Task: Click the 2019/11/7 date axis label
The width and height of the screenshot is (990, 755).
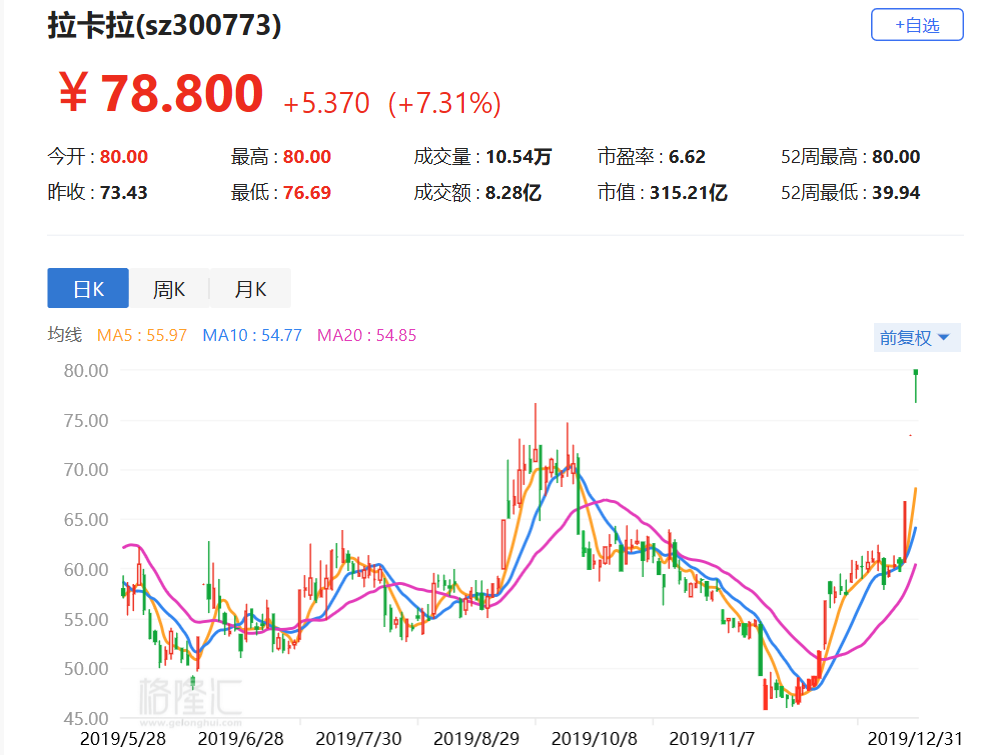Action: [712, 739]
